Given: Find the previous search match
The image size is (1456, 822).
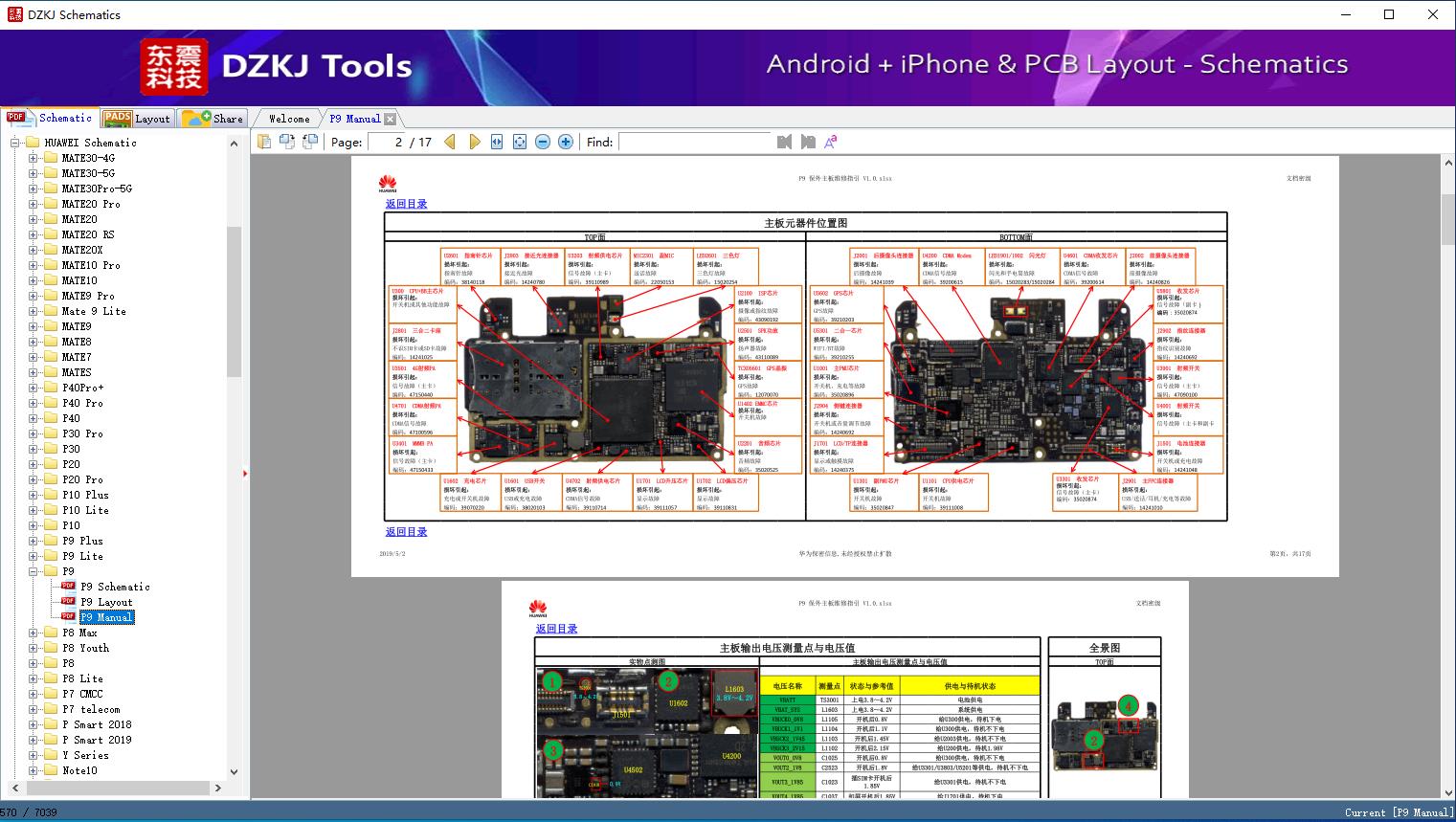Looking at the screenshot, I should point(785,142).
